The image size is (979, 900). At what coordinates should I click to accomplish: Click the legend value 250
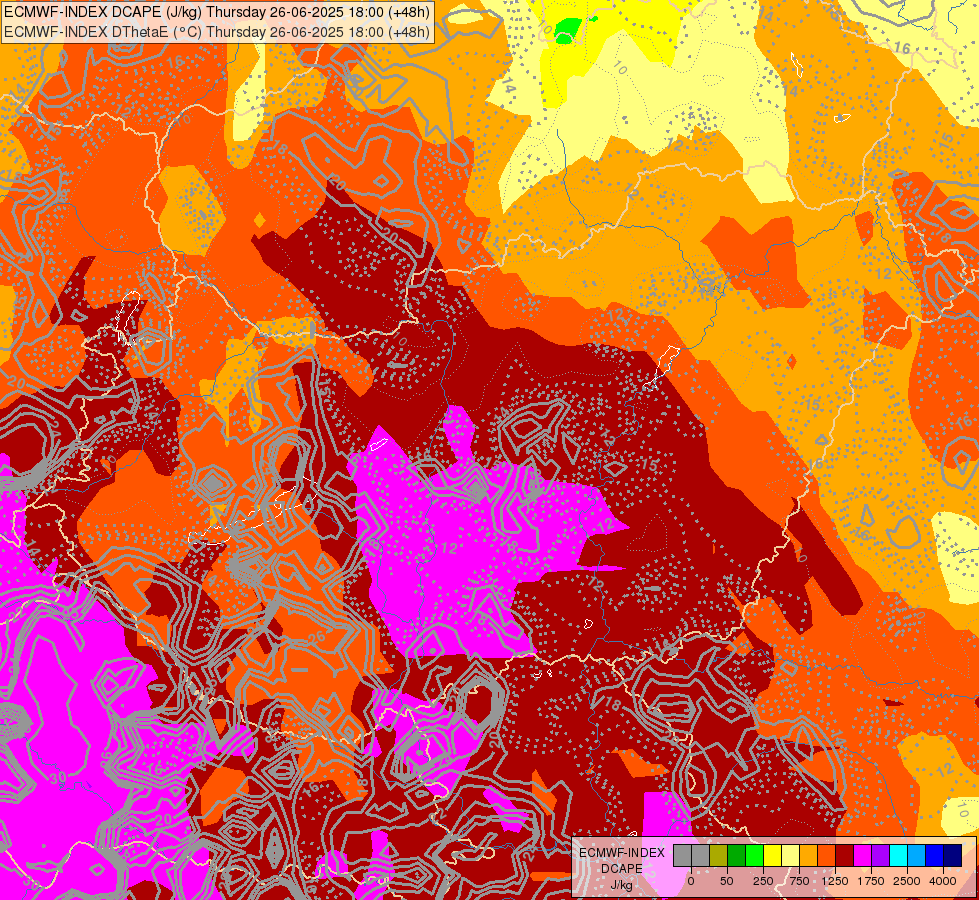tap(763, 881)
